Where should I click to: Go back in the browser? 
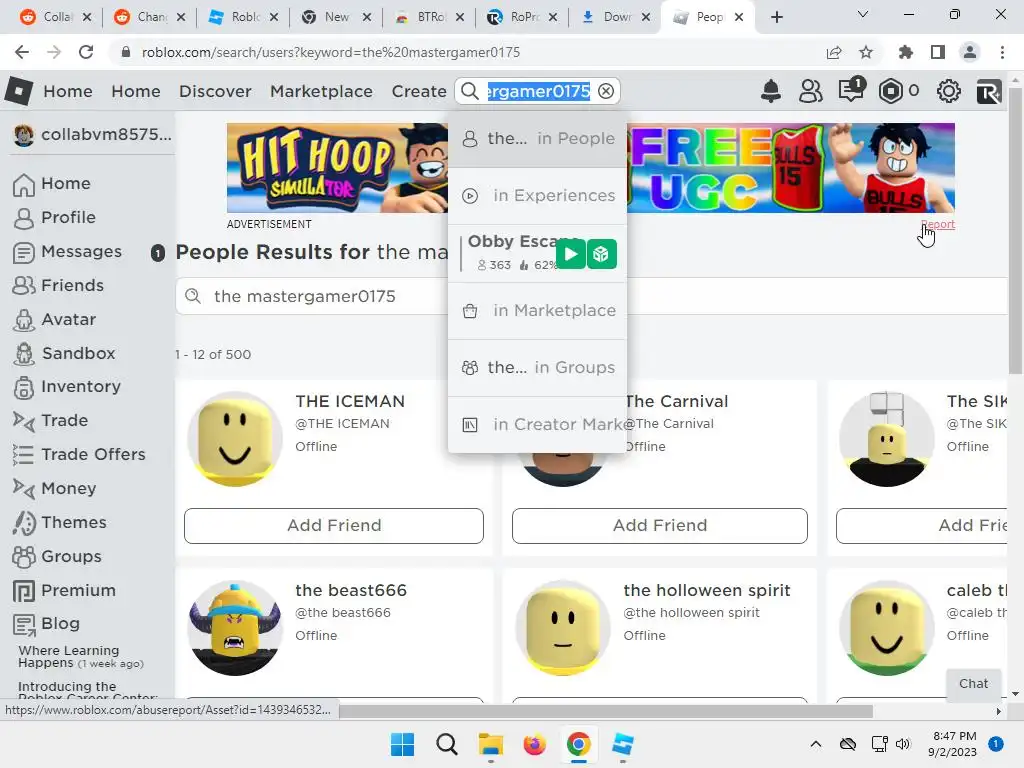point(22,52)
